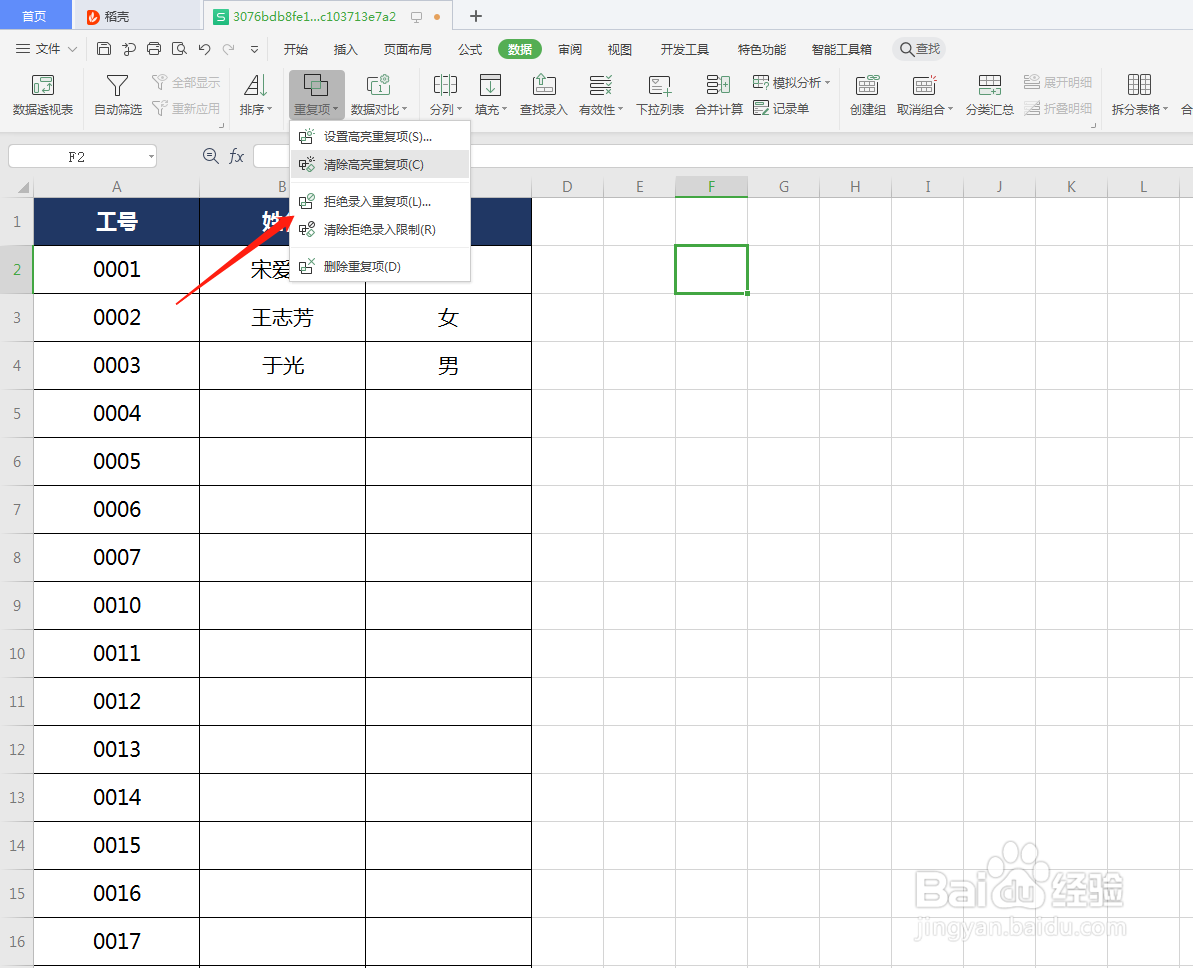Choose 设置高亮重复项(S) menu entry
This screenshot has height=968, width=1193.
[380, 137]
